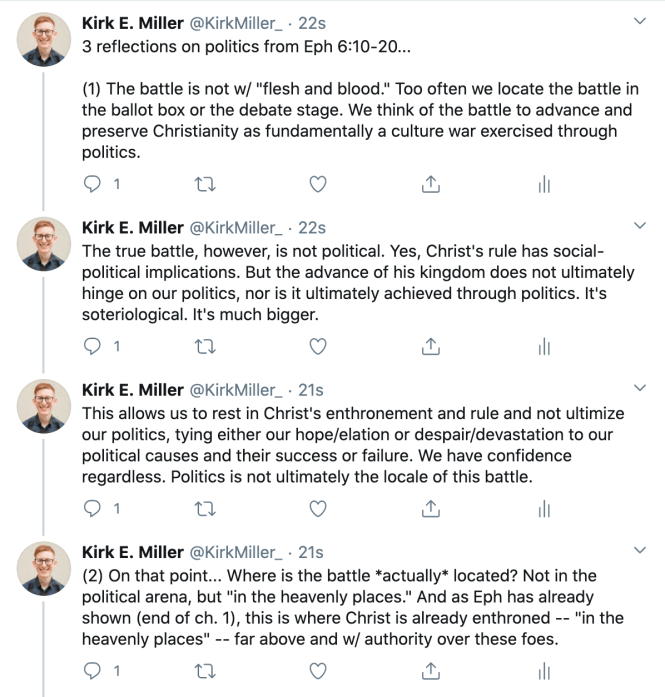Image resolution: width=665 pixels, height=697 pixels.
Task: Reply to the "3 reflections on politics" tweet
Action: click(x=93, y=184)
